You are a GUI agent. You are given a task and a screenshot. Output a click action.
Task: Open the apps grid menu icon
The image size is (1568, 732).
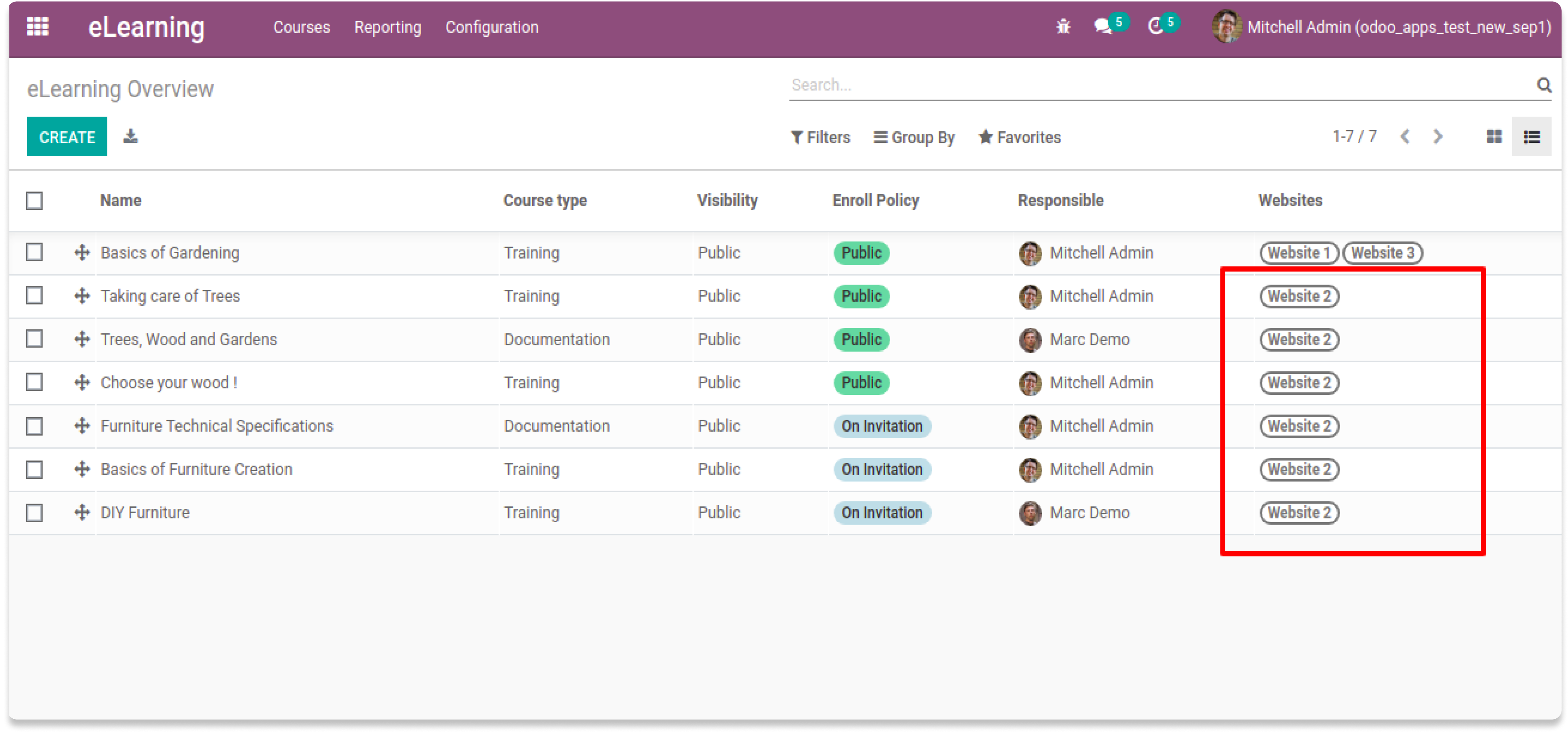(38, 27)
